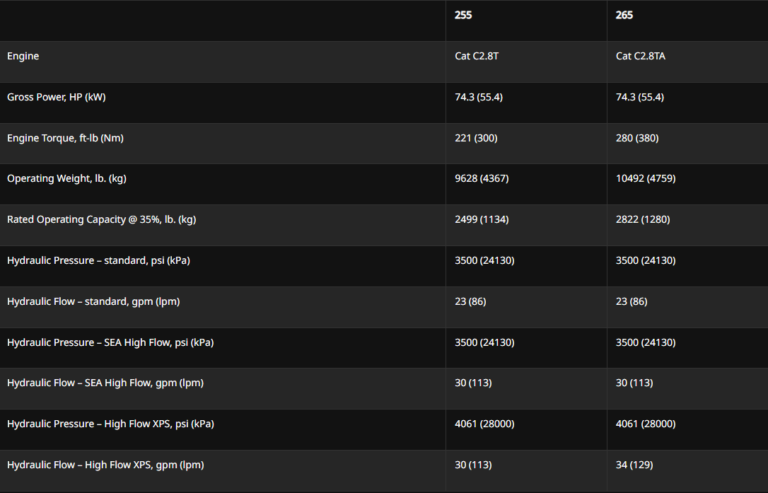Click the 10492 (4759) weight value

pyautogui.click(x=649, y=179)
